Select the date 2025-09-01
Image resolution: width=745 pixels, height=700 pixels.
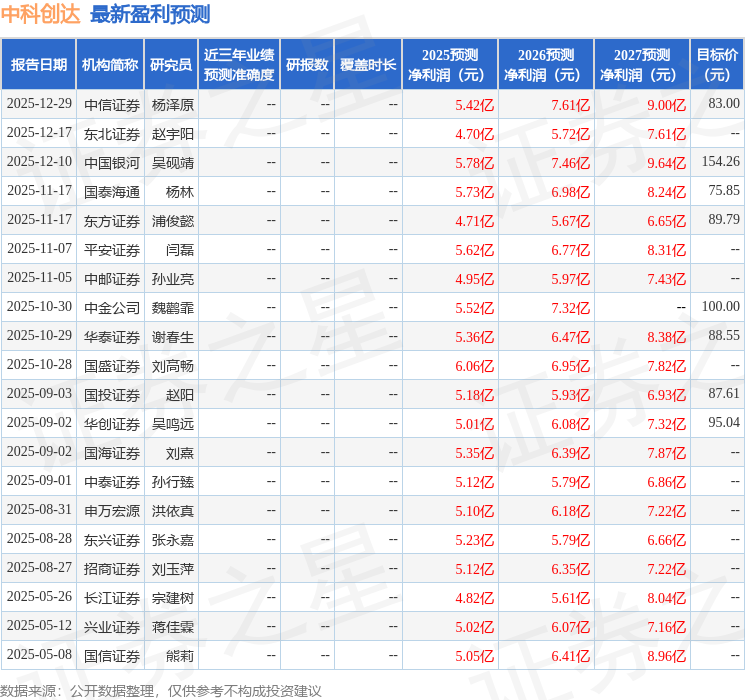click(39, 480)
